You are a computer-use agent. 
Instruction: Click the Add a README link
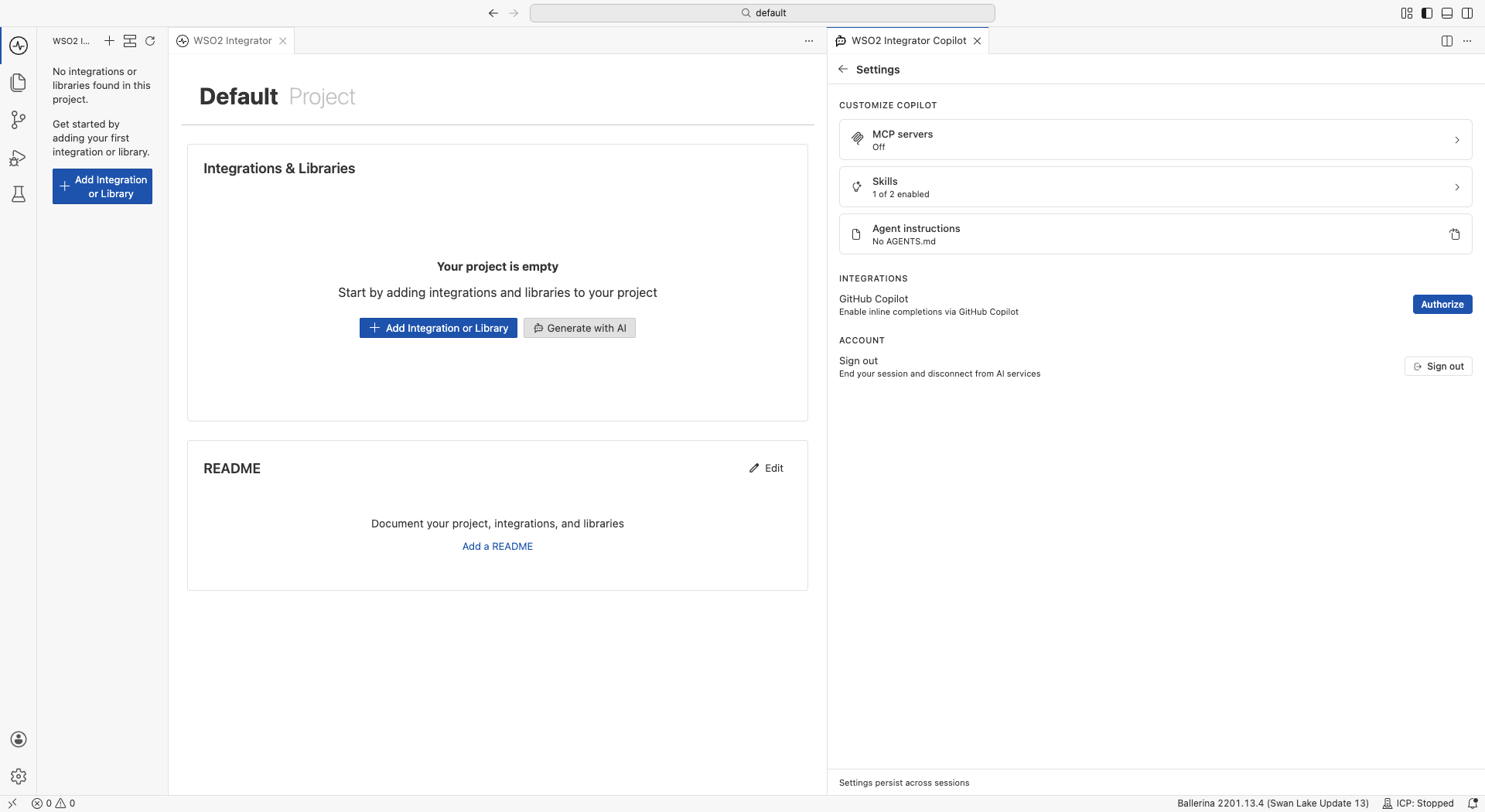(x=497, y=546)
